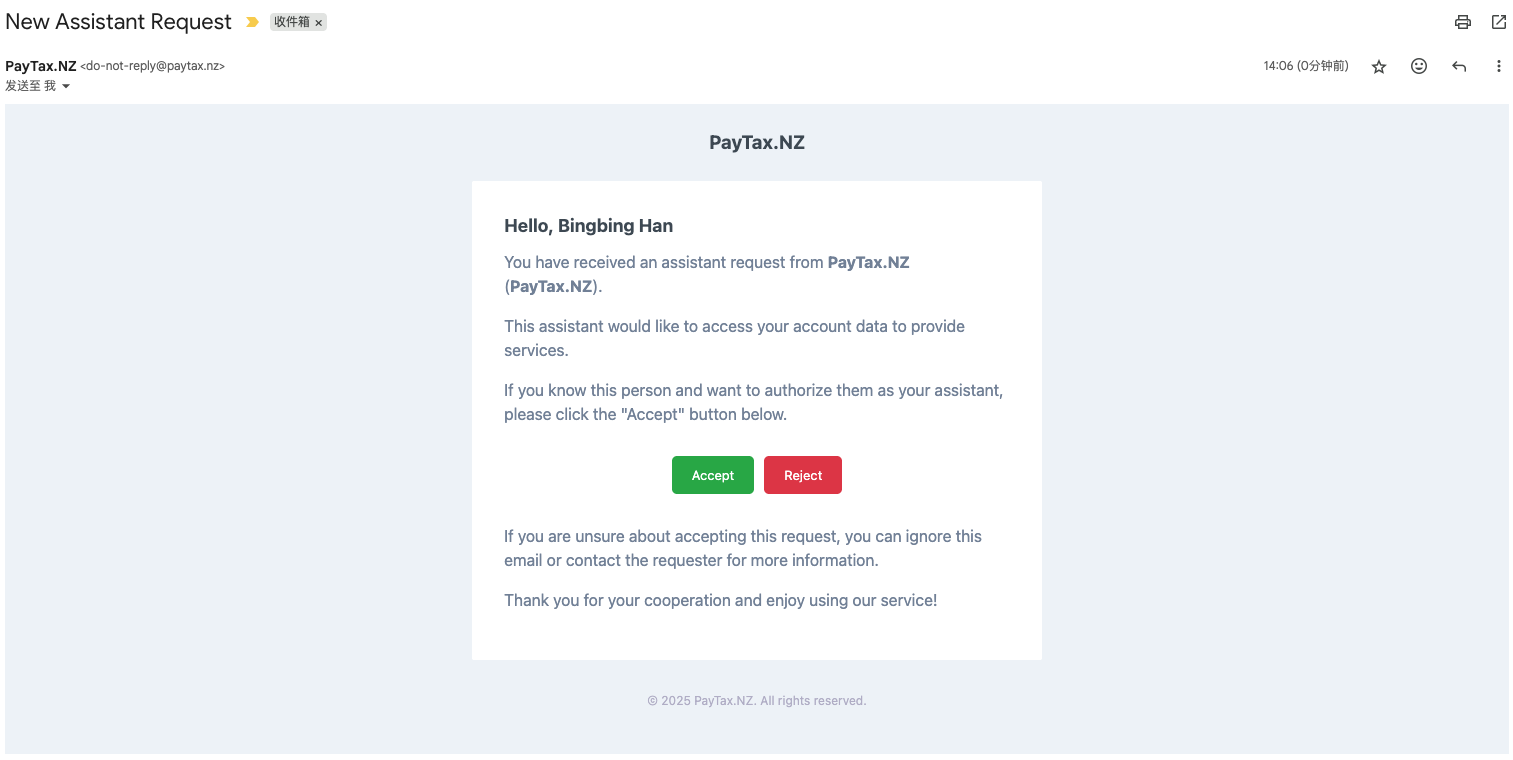This screenshot has width=1513, height=760.
Task: Select the New Assistant Request subject title
Action: [x=119, y=22]
